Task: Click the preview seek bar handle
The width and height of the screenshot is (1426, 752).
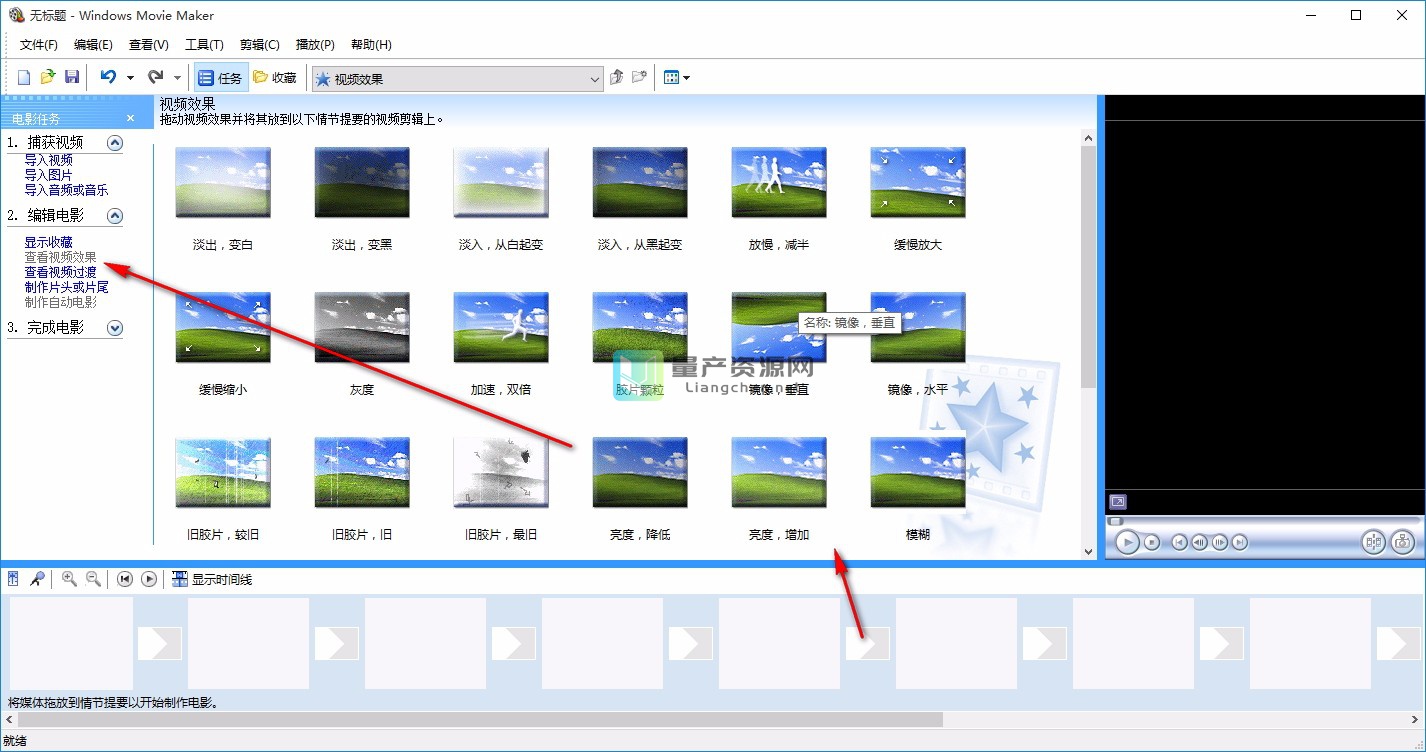Action: [1116, 521]
